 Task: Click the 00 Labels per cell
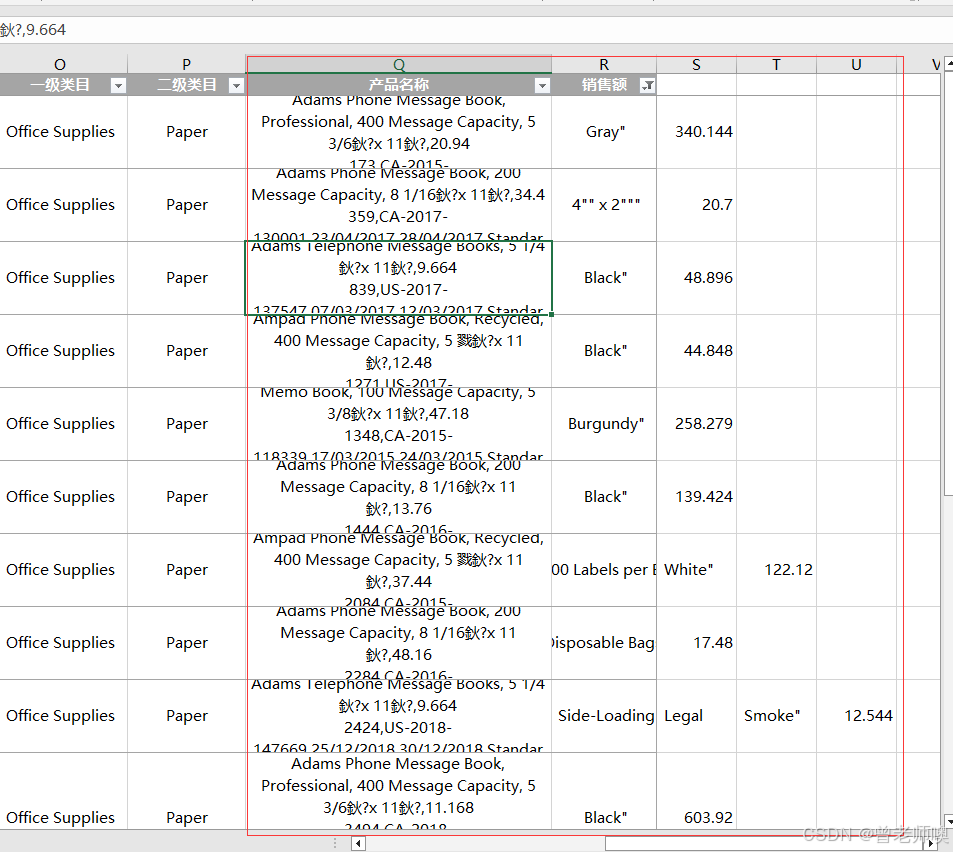coord(604,569)
